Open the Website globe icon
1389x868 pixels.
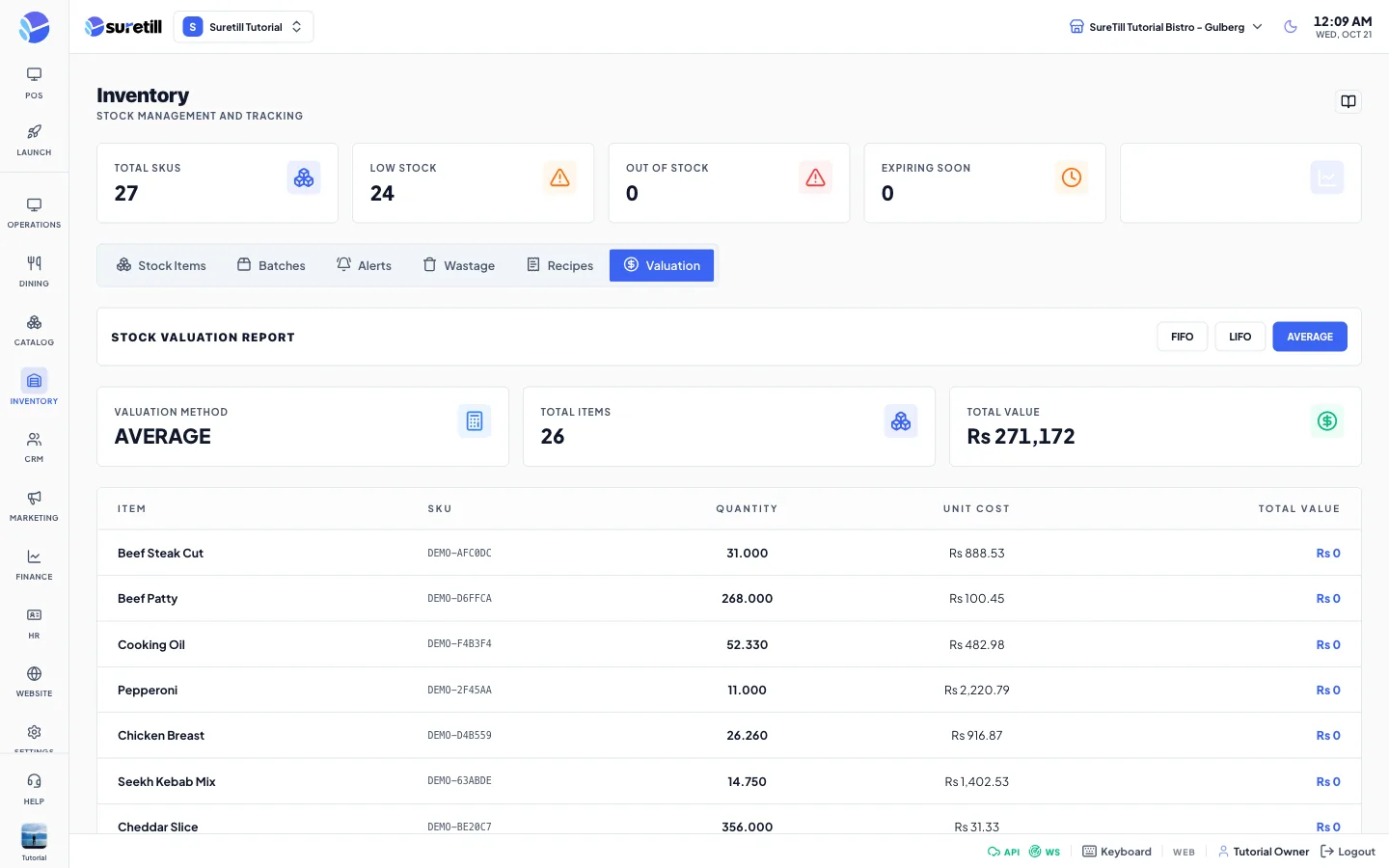[34, 681]
